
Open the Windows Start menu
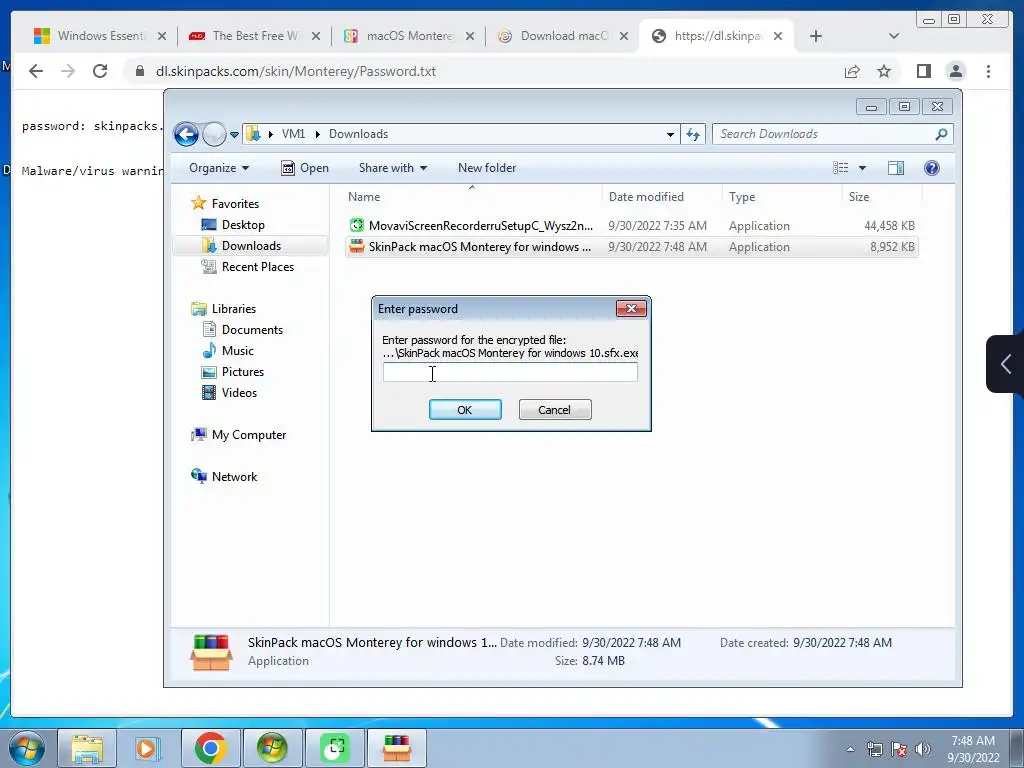(x=27, y=748)
